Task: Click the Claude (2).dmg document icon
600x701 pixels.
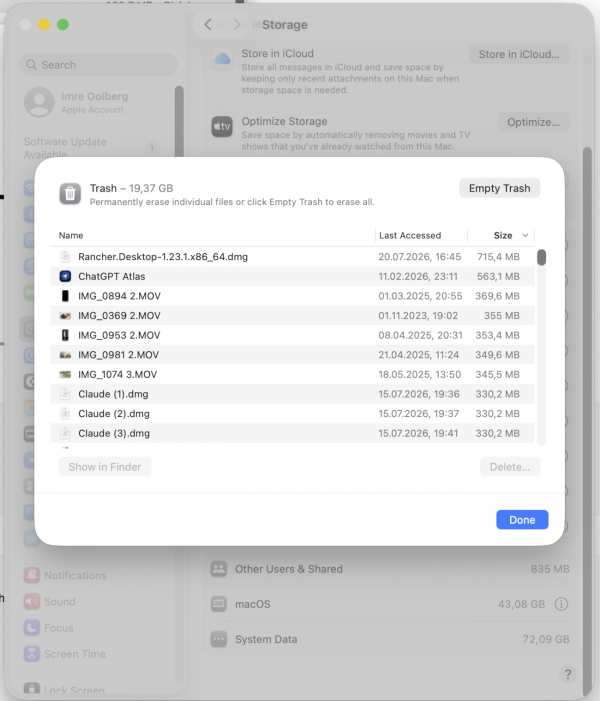Action: 65,414
